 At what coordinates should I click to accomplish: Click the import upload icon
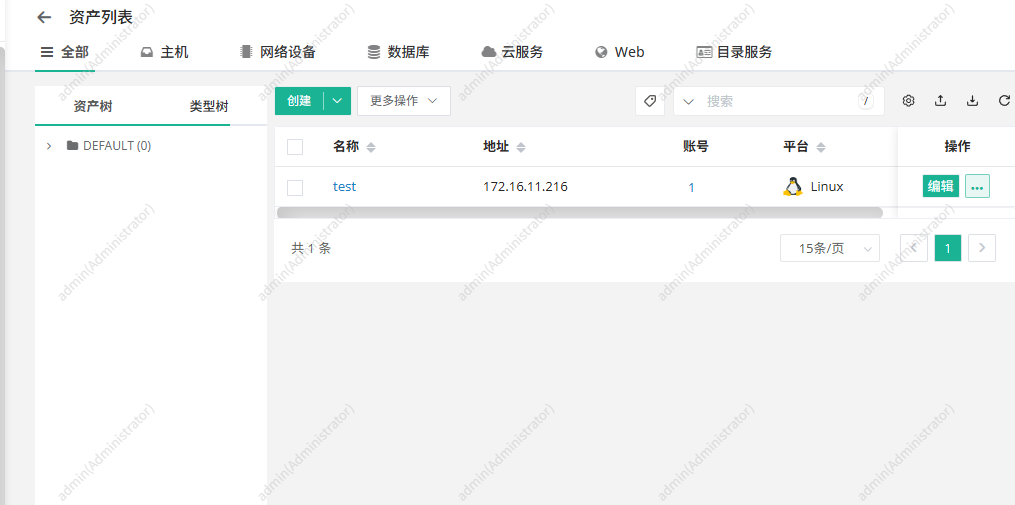(941, 101)
